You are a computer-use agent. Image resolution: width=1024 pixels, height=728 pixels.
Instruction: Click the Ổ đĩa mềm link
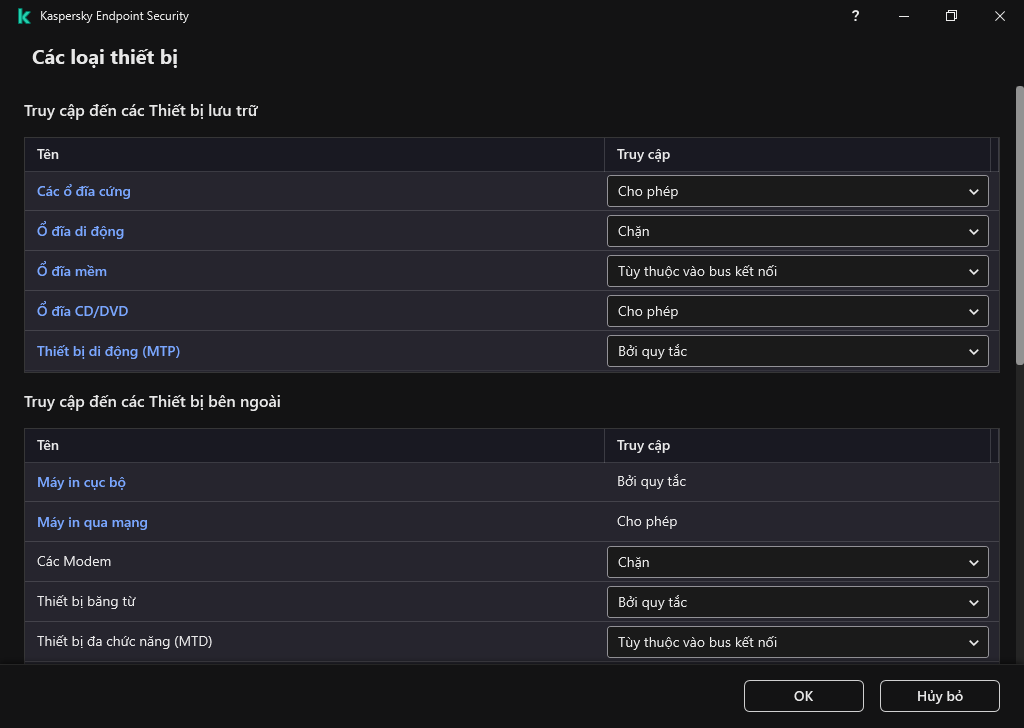point(72,271)
